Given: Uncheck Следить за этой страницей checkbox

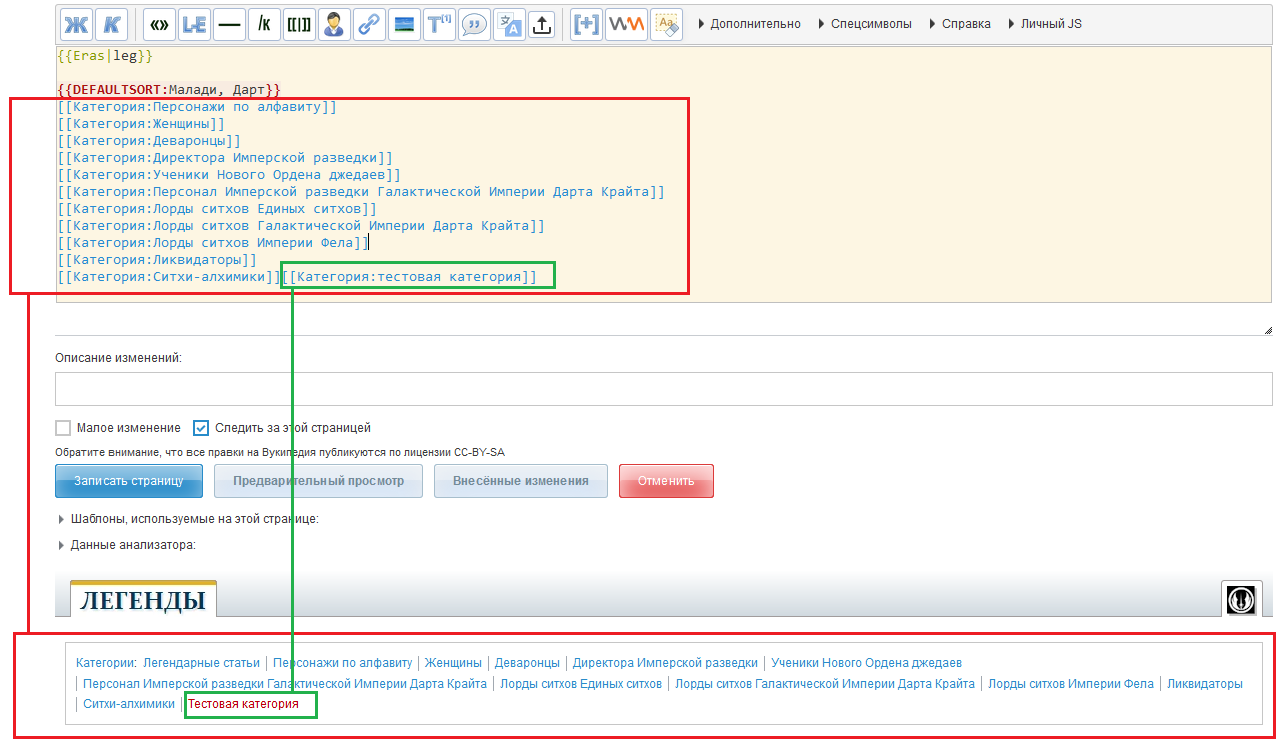Looking at the screenshot, I should pyautogui.click(x=201, y=428).
